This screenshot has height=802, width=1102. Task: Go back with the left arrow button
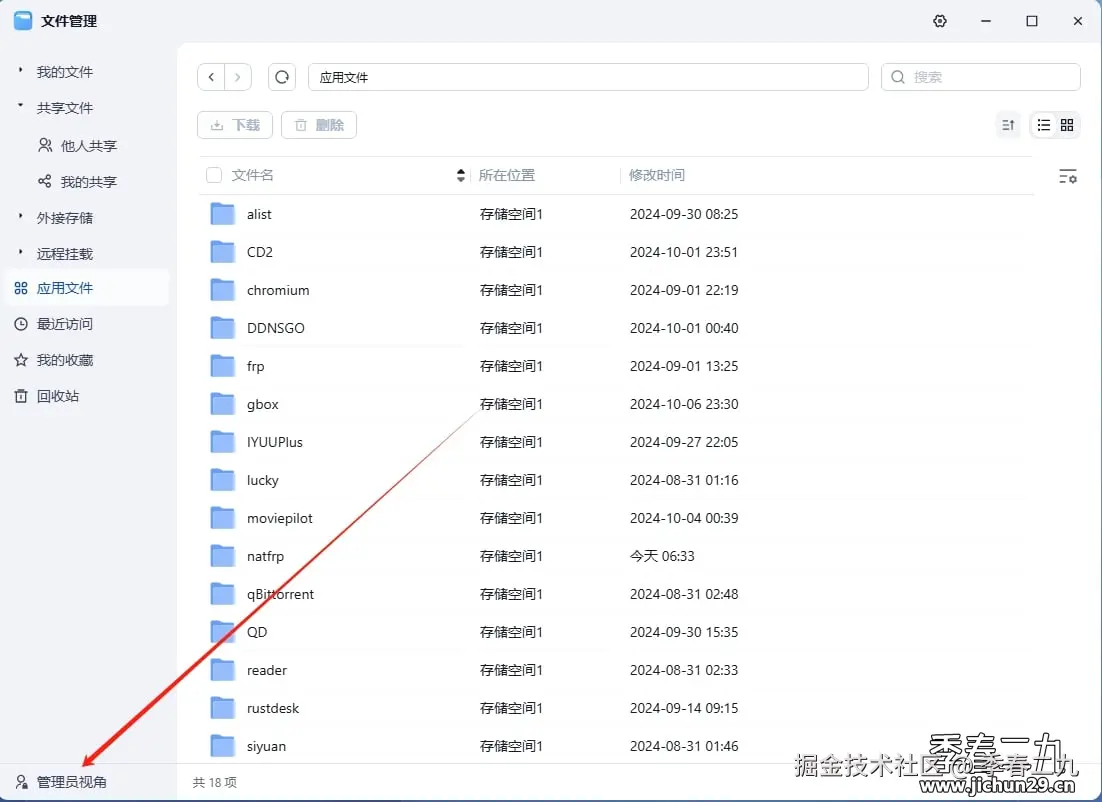(211, 77)
